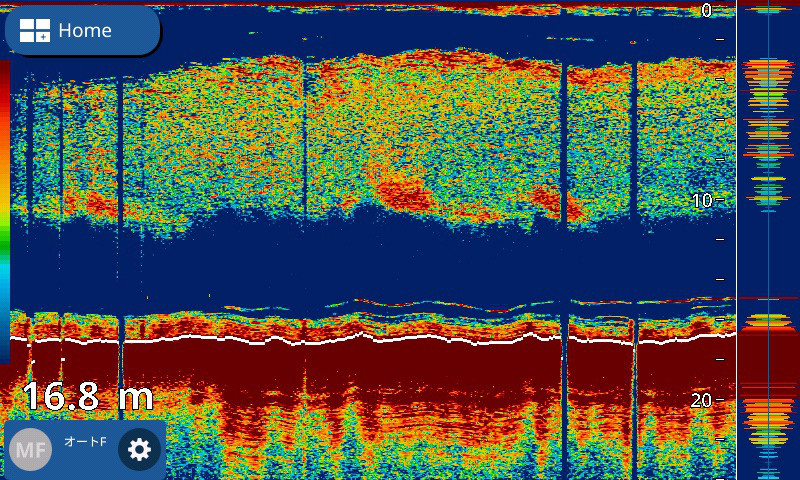This screenshot has width=800, height=480.
Task: Click the Home grid layout icon
Action: 35,31
